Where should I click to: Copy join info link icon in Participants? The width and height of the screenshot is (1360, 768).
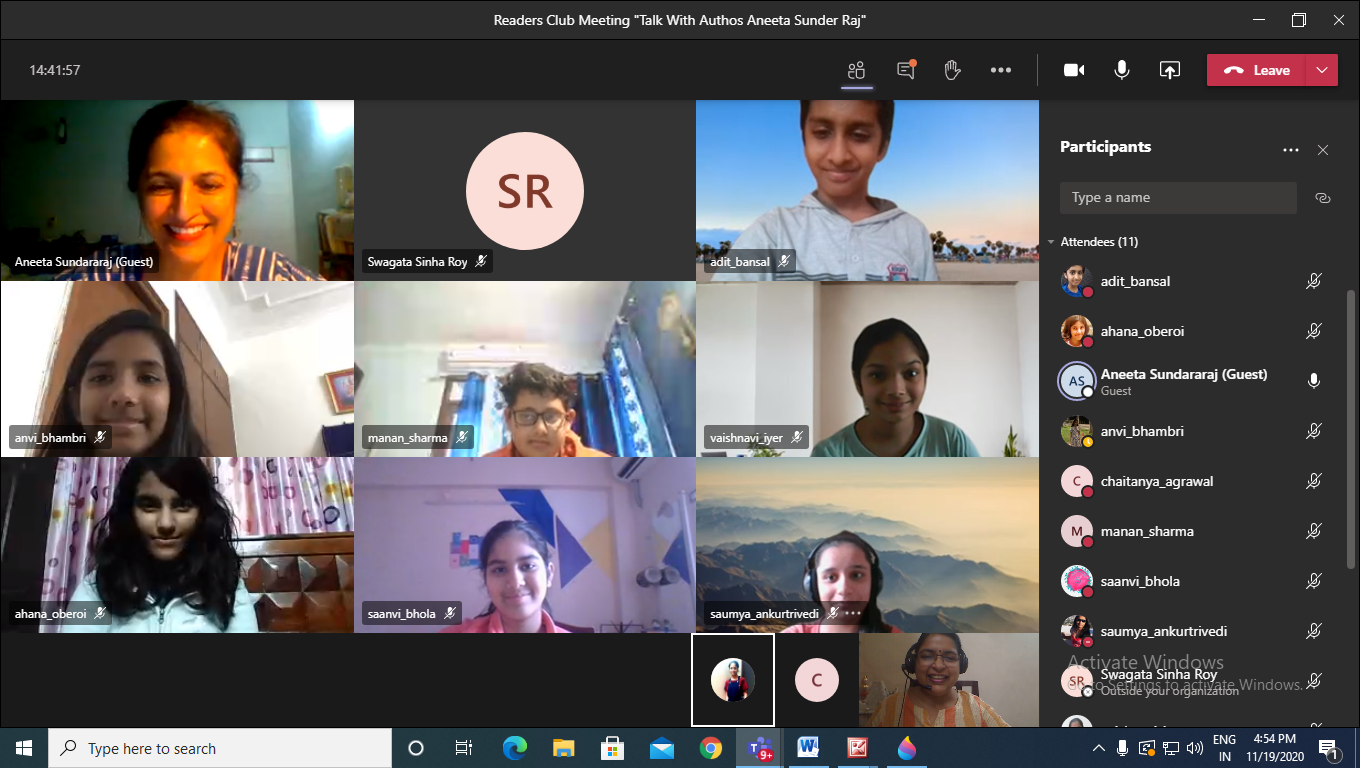pos(1322,198)
